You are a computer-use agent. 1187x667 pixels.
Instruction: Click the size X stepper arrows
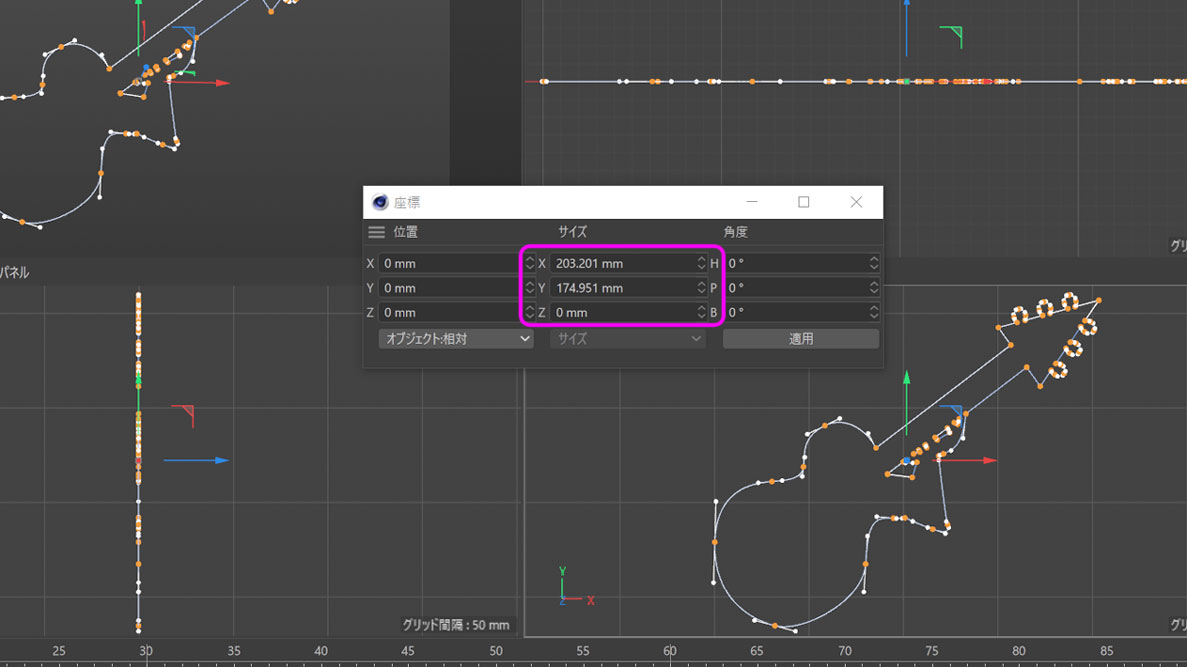pyautogui.click(x=701, y=263)
